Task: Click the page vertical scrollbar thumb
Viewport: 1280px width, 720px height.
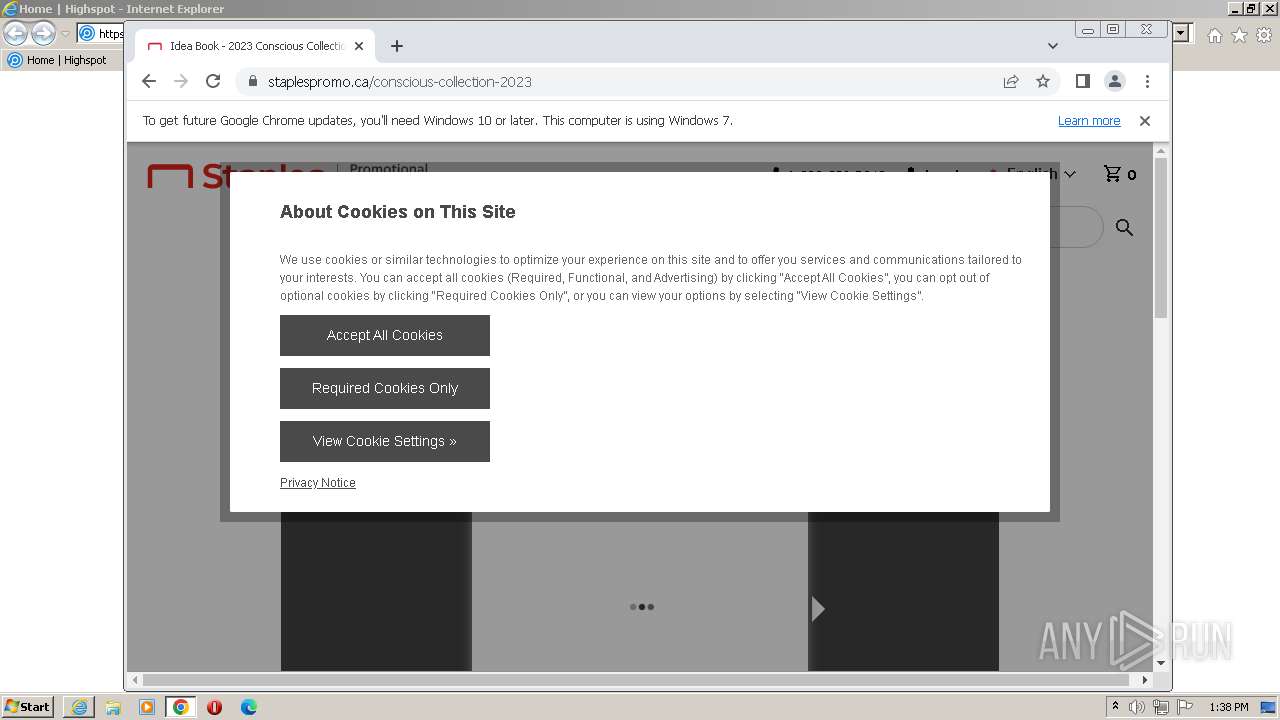Action: pyautogui.click(x=1161, y=238)
